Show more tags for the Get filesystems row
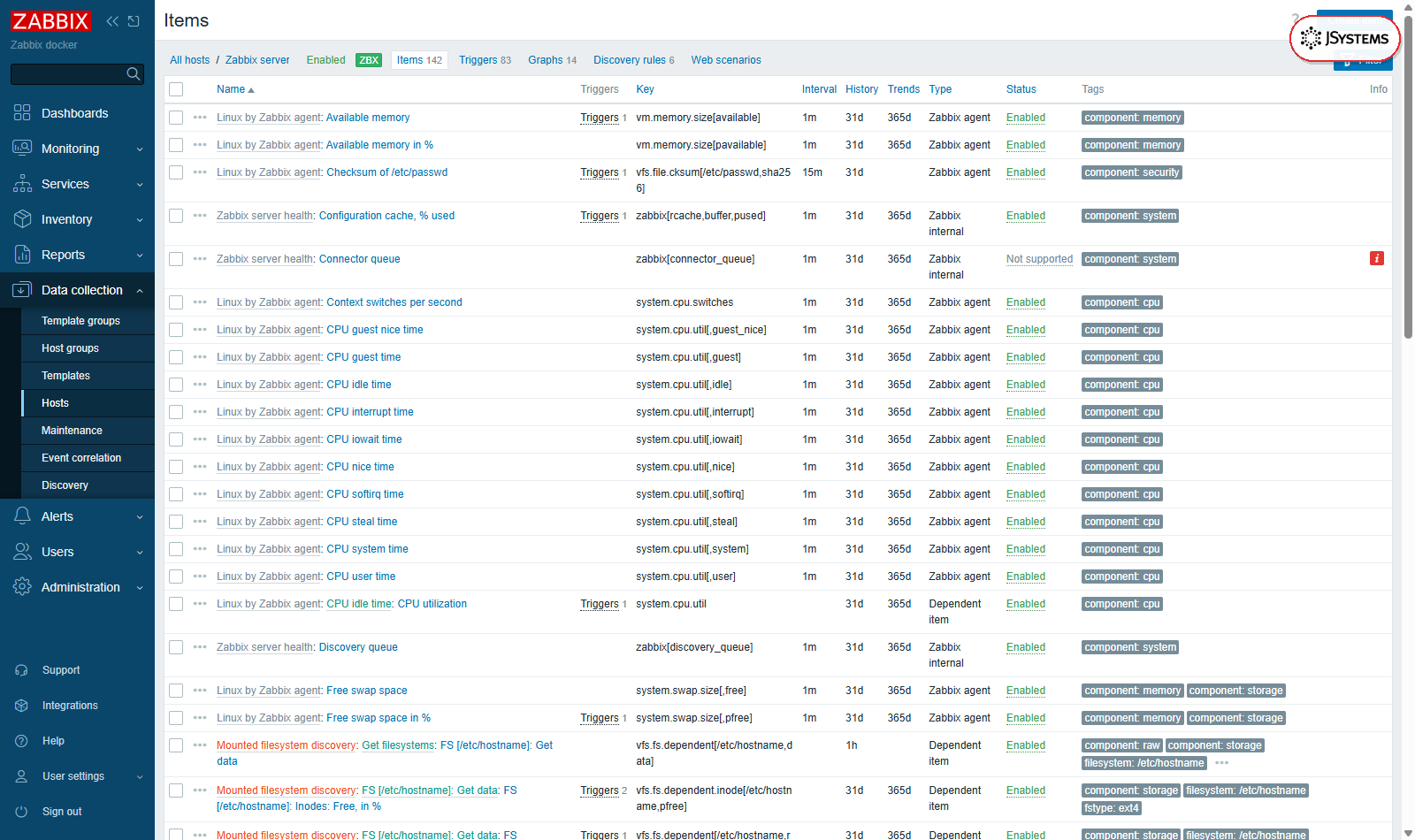This screenshot has height=840, width=1415. pos(1222,763)
